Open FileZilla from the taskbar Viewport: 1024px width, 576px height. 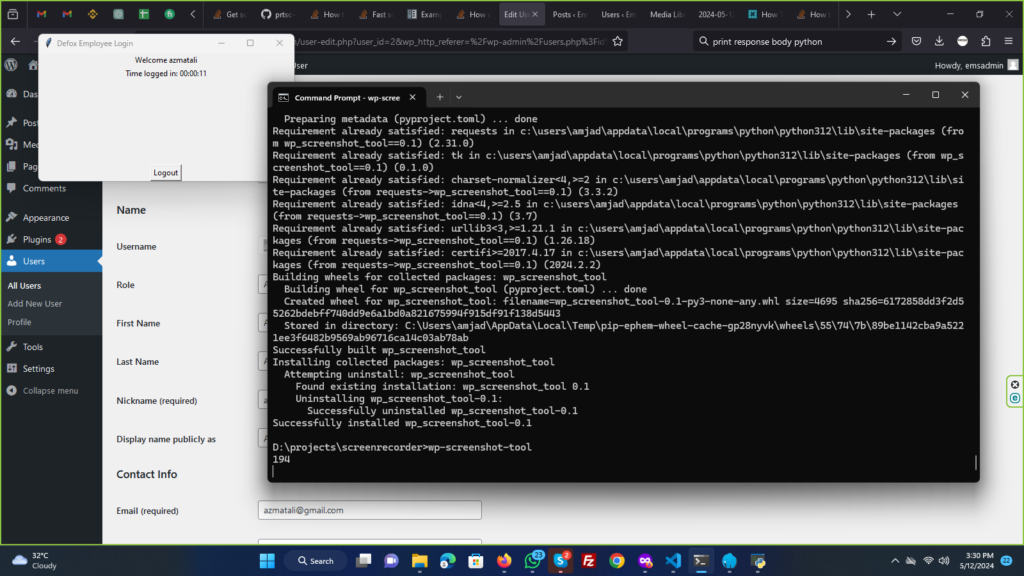(589, 561)
